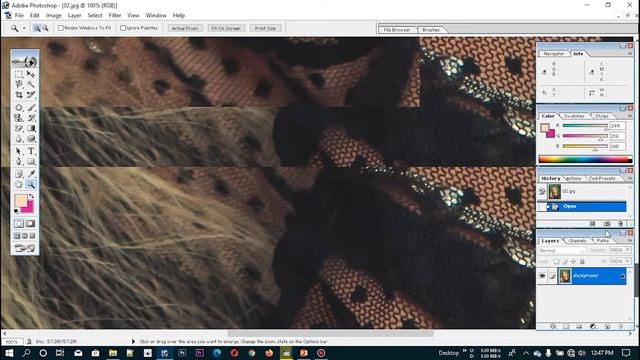Viewport: 640px width, 360px height.
Task: Open the blending mode Normal dropdown
Action: pyautogui.click(x=562, y=250)
